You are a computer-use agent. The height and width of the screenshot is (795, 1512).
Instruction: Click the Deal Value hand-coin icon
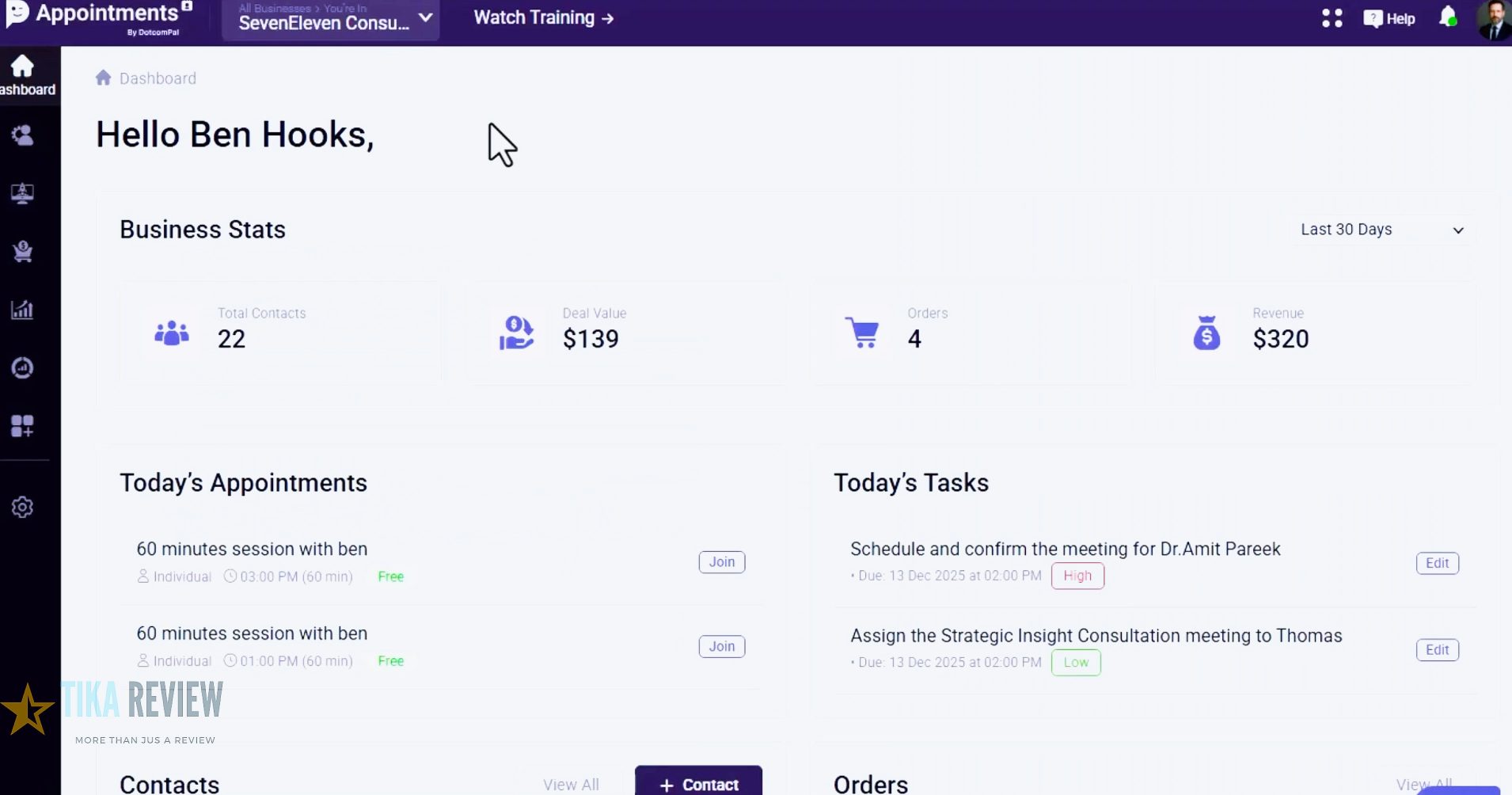click(x=516, y=333)
